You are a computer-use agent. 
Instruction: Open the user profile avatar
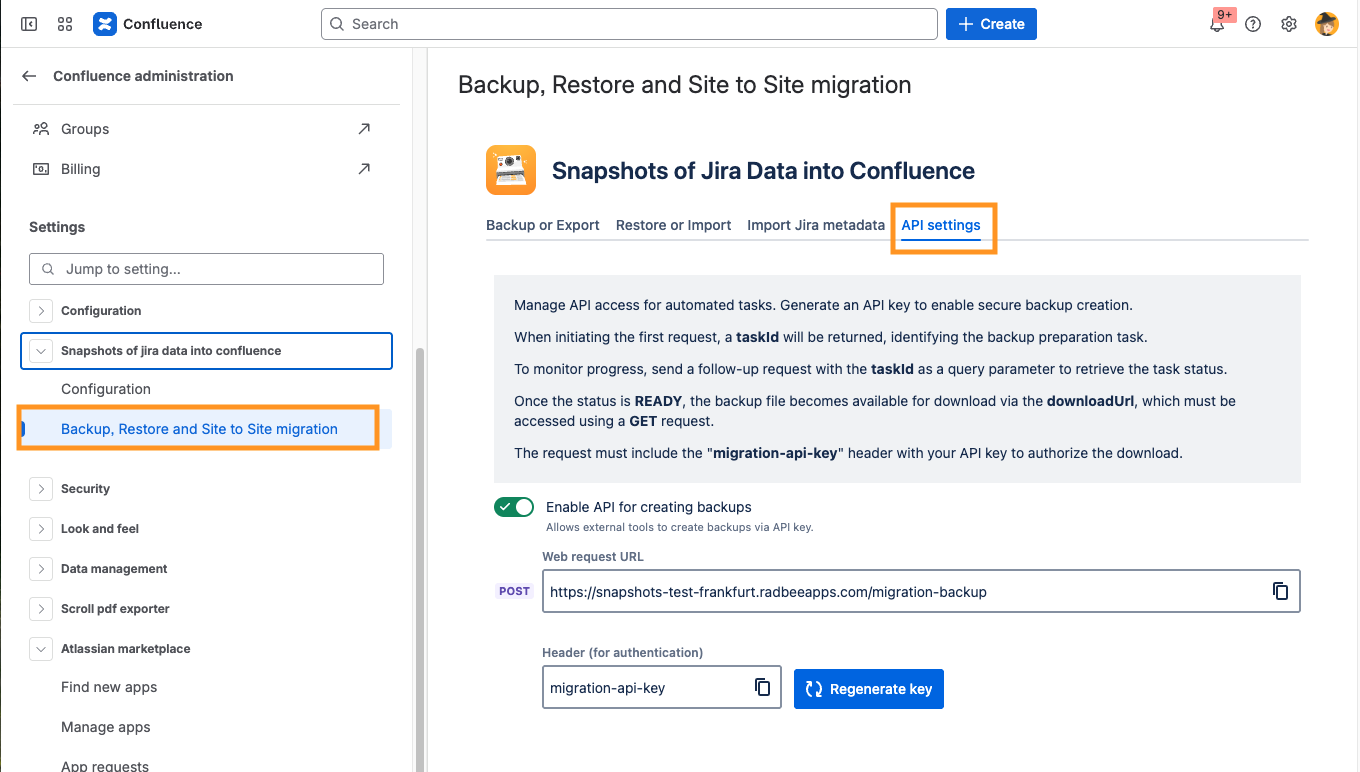pyautogui.click(x=1327, y=24)
